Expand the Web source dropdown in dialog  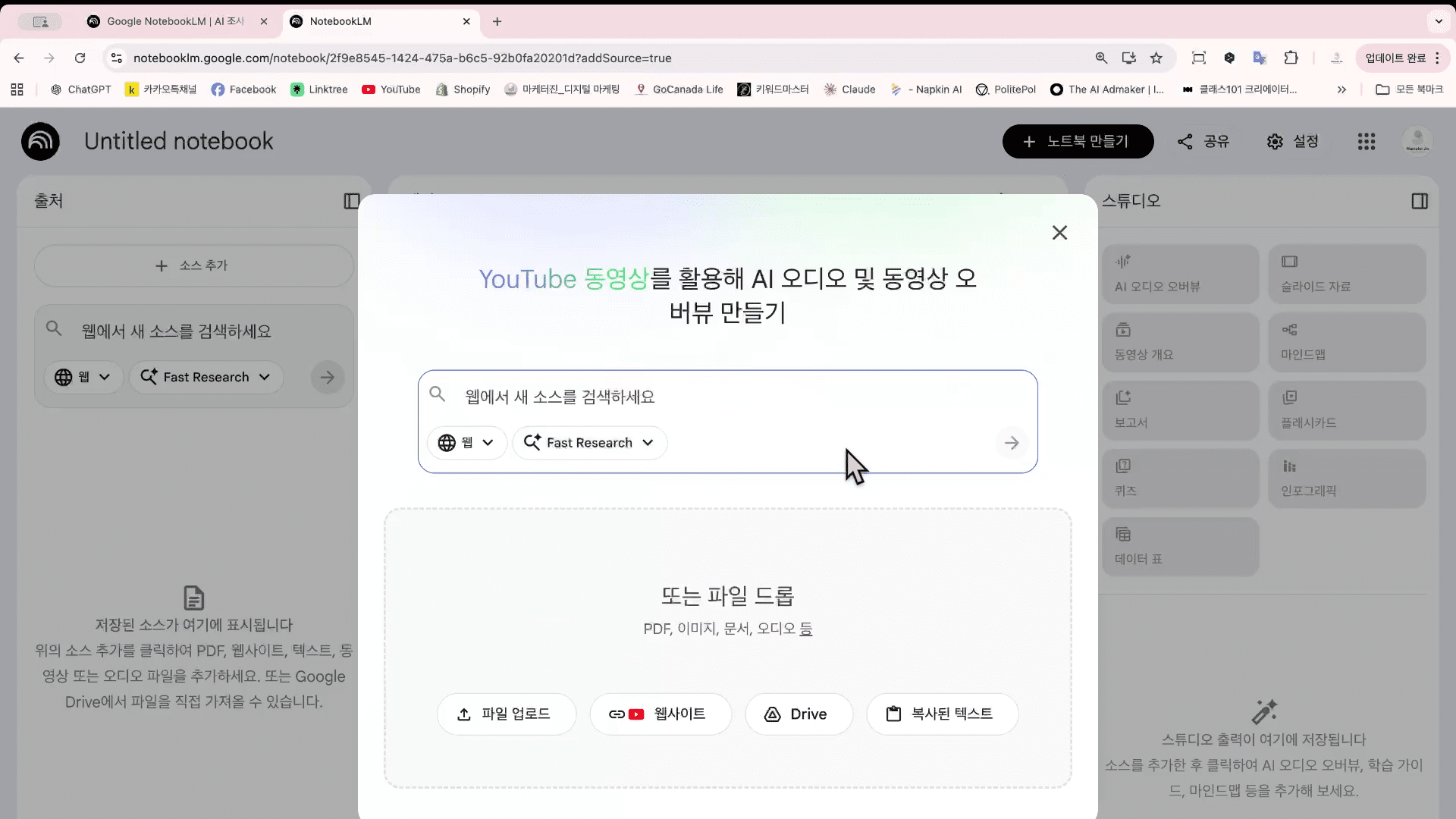pyautogui.click(x=466, y=443)
